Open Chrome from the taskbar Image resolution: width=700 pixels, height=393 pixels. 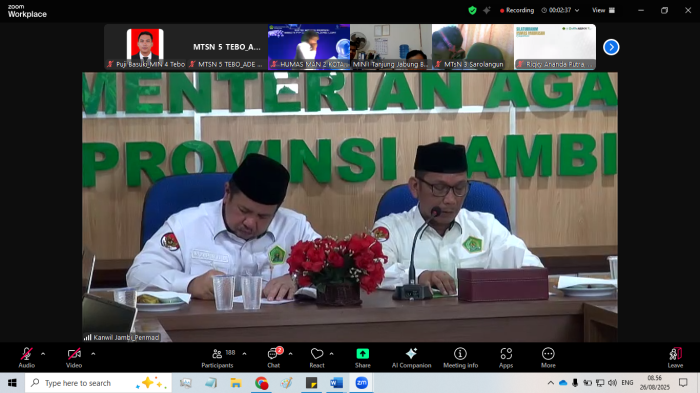point(262,383)
